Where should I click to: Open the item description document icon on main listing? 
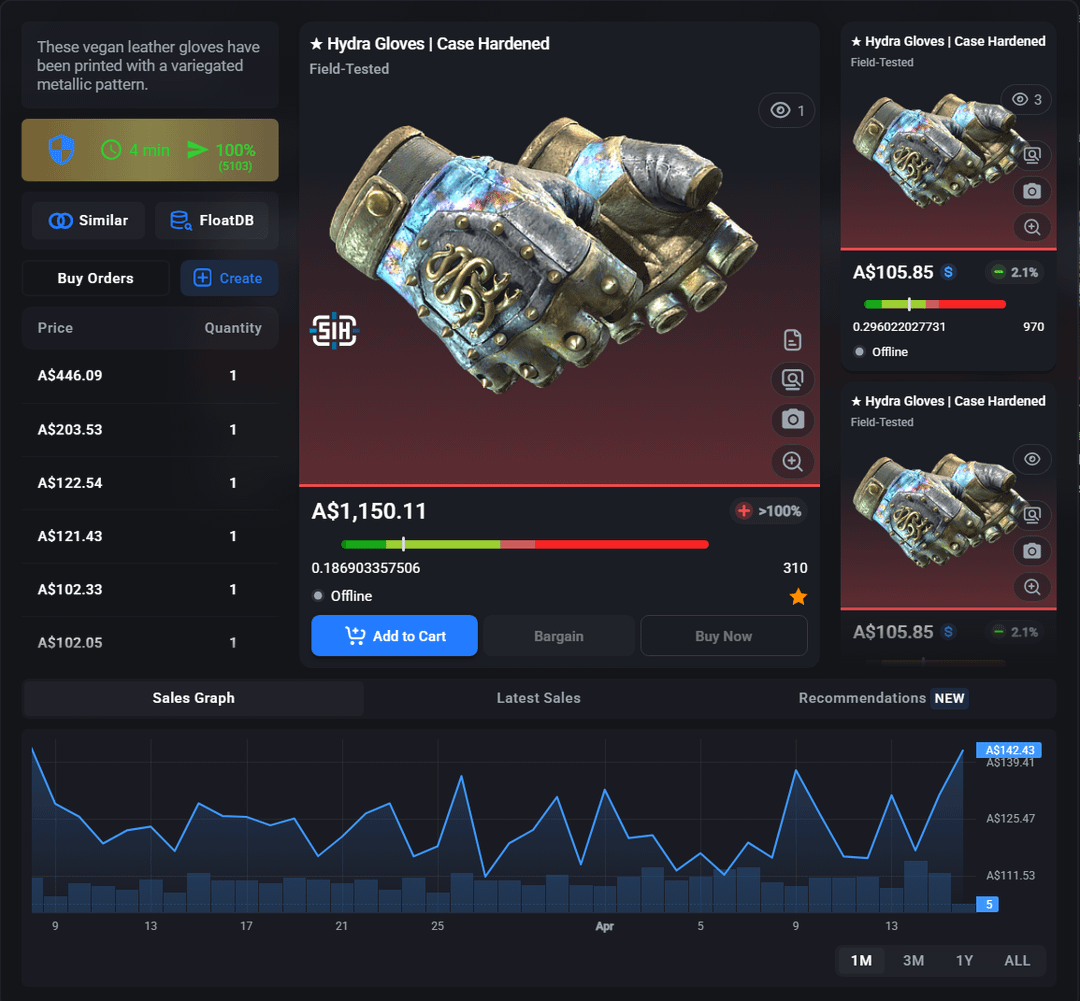[793, 340]
